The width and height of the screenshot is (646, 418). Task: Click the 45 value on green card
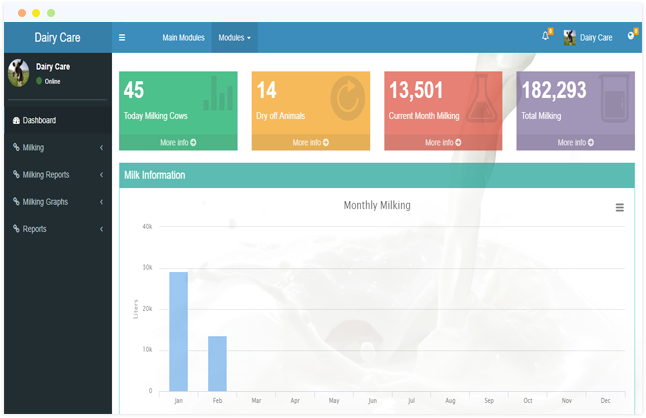coord(134,90)
